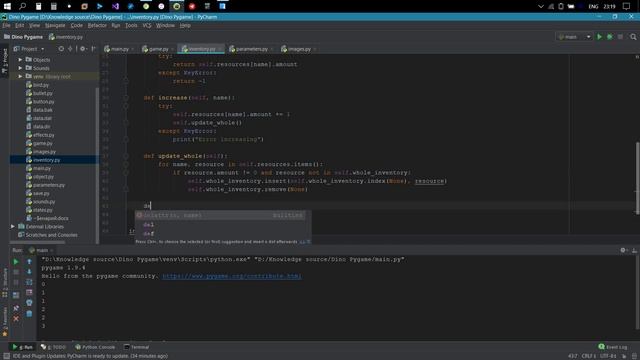Open the Python Console tool window
640x360 pixels.
click(x=95, y=347)
